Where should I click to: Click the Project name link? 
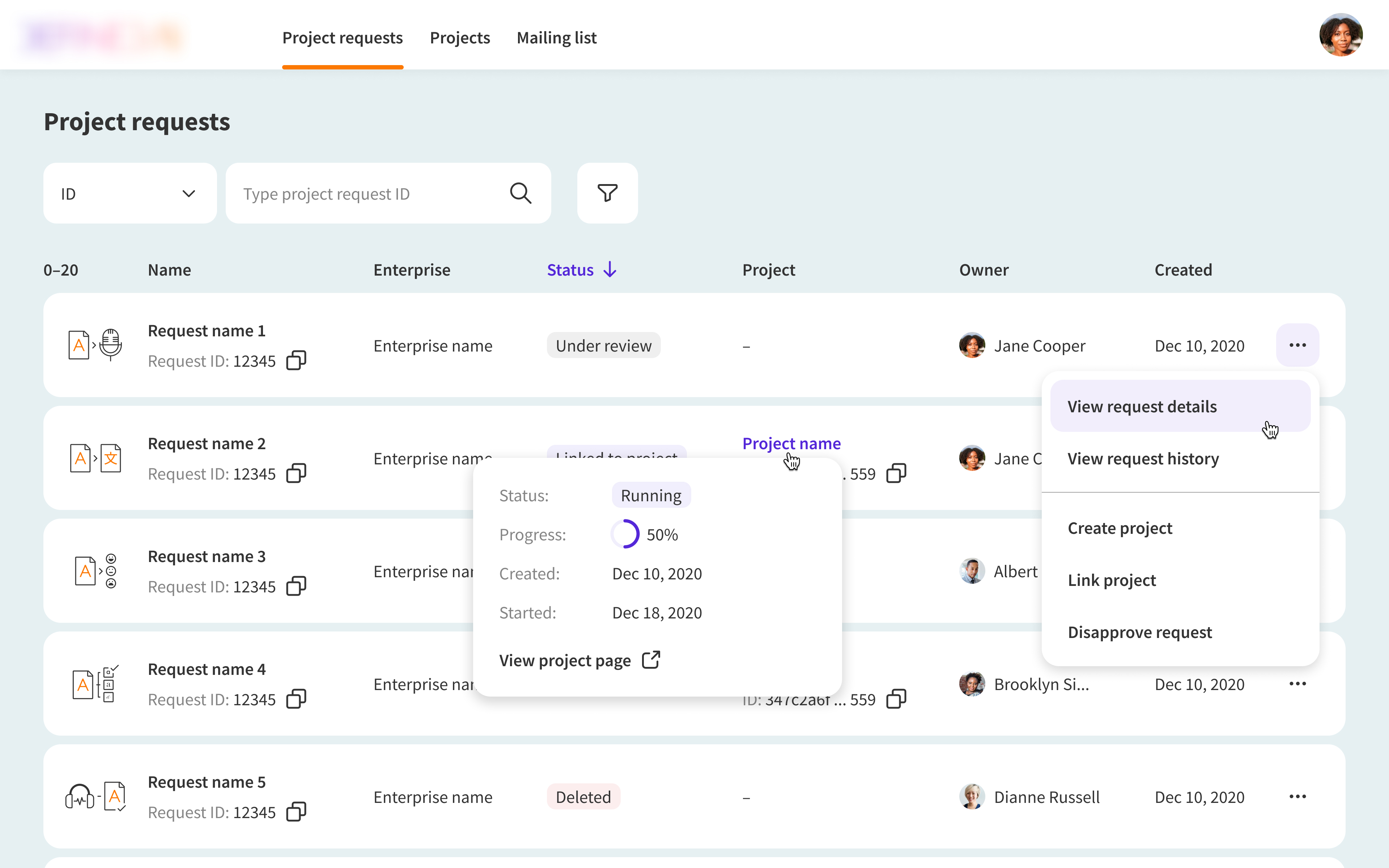coord(791,443)
